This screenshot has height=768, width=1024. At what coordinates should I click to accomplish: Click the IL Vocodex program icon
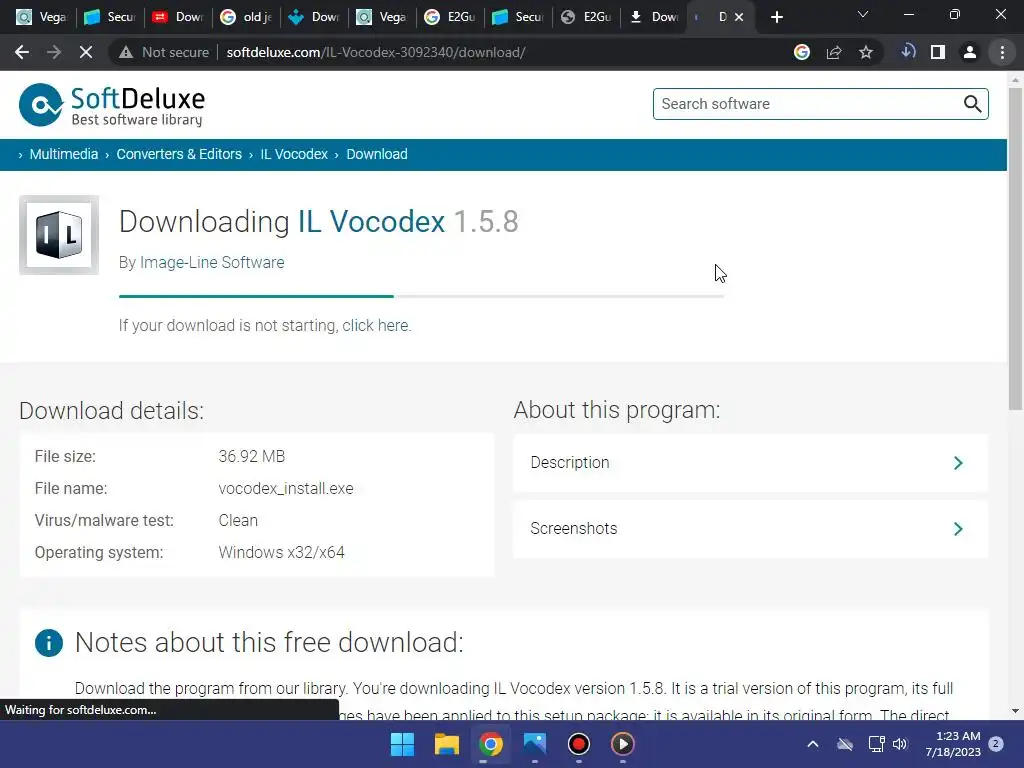[59, 235]
